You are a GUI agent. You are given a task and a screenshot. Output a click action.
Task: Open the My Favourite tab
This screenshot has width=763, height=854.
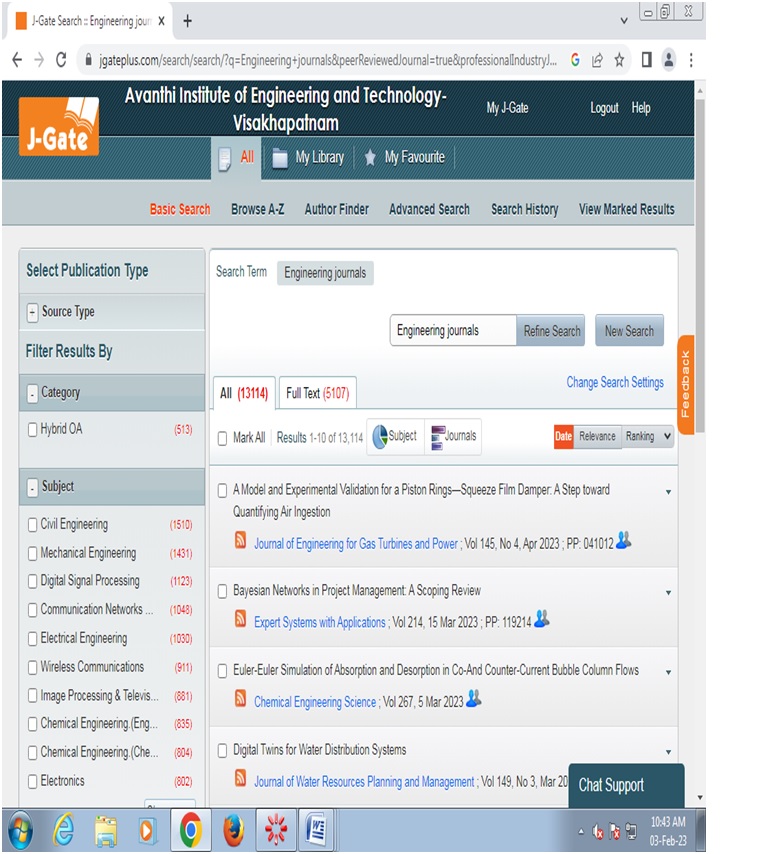[x=404, y=158]
